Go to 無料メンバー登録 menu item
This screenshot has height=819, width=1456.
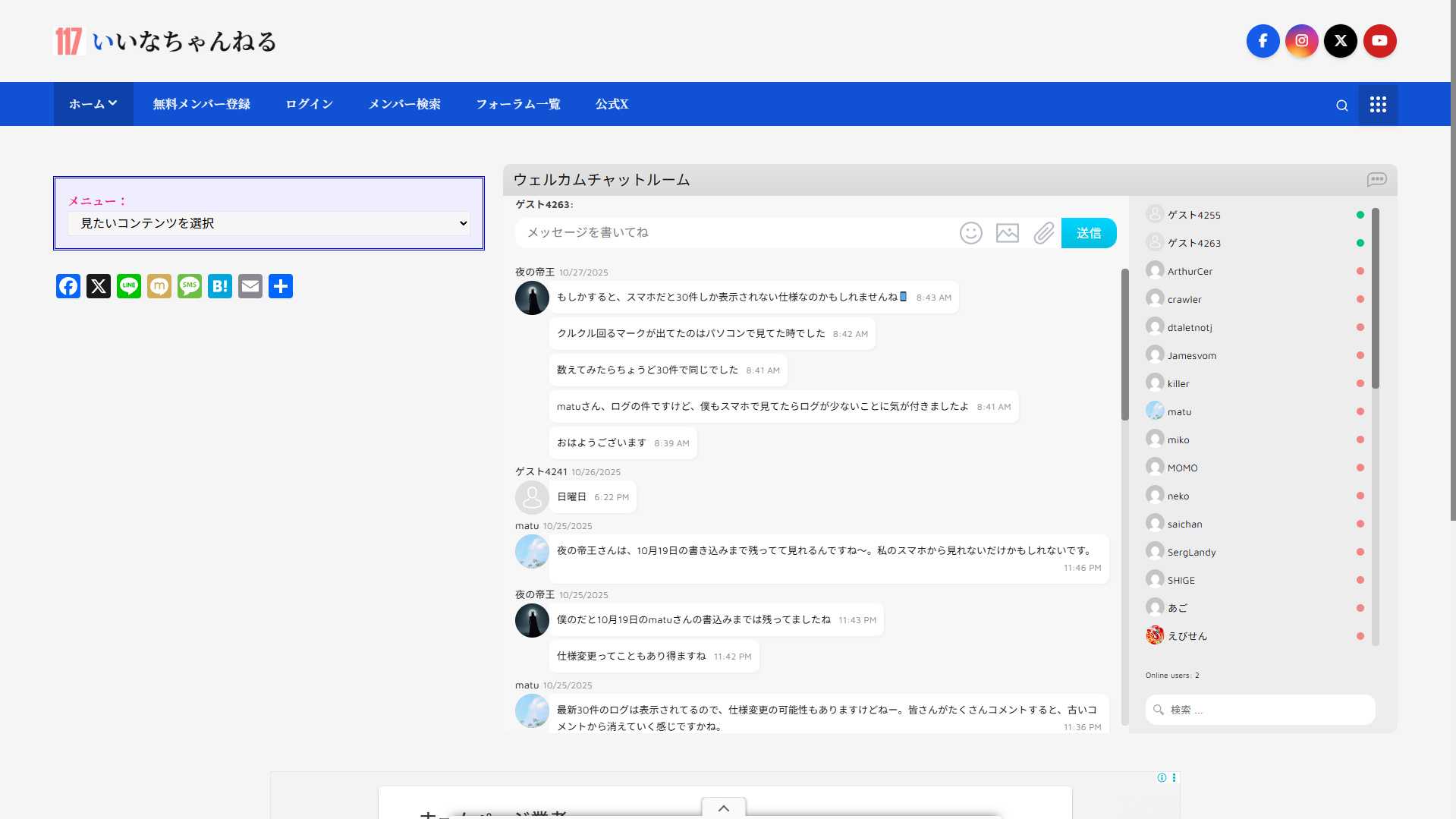point(201,104)
